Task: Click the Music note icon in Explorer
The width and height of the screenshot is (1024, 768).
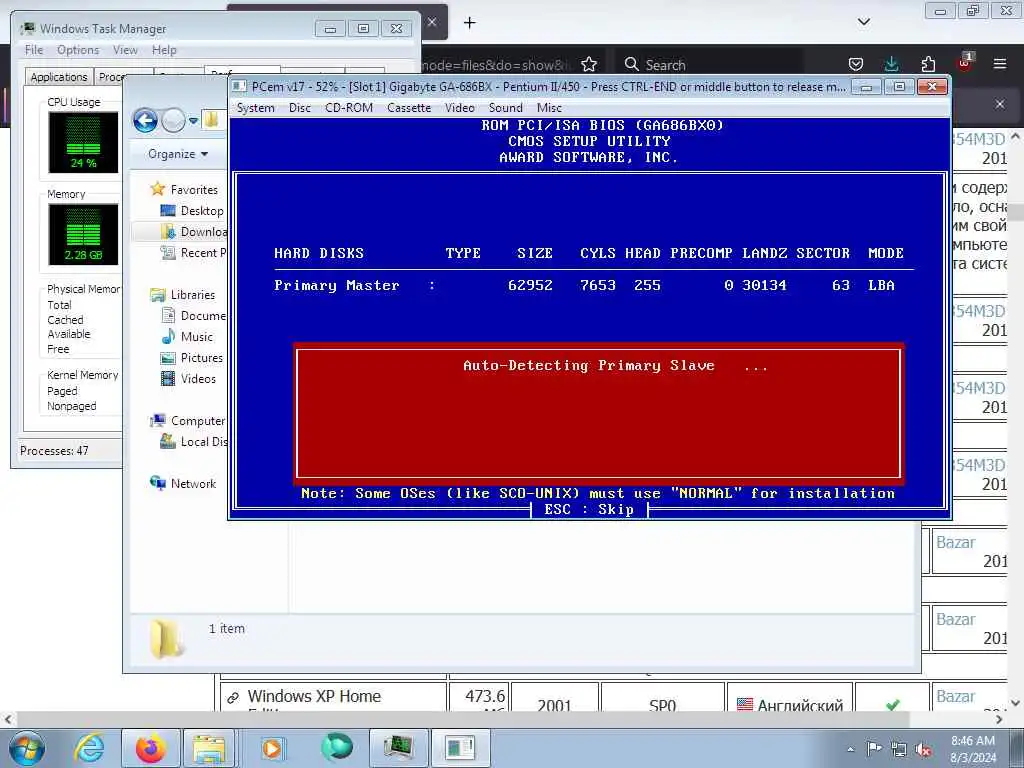Action: pos(168,336)
